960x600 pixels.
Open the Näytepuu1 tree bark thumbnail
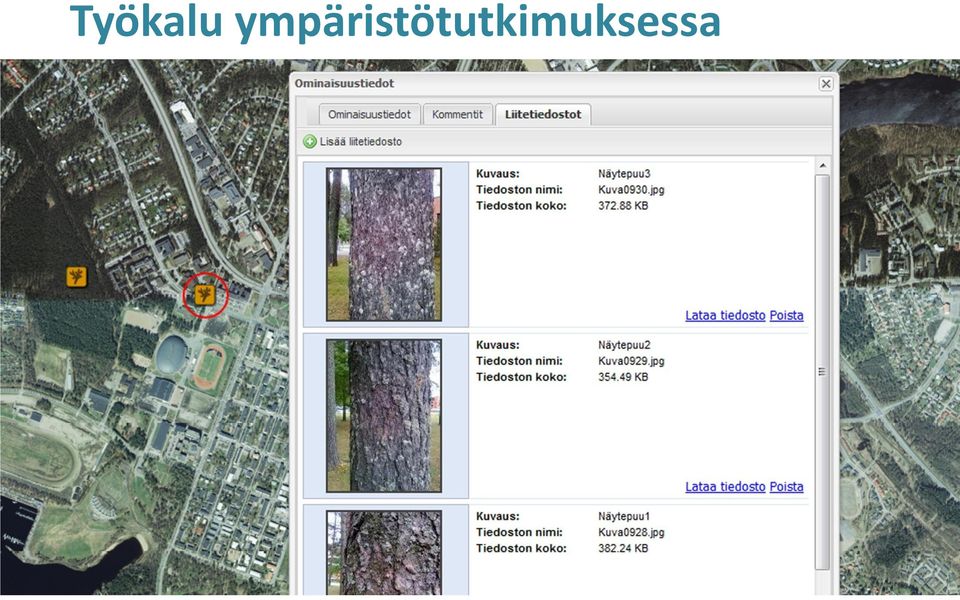(384, 553)
